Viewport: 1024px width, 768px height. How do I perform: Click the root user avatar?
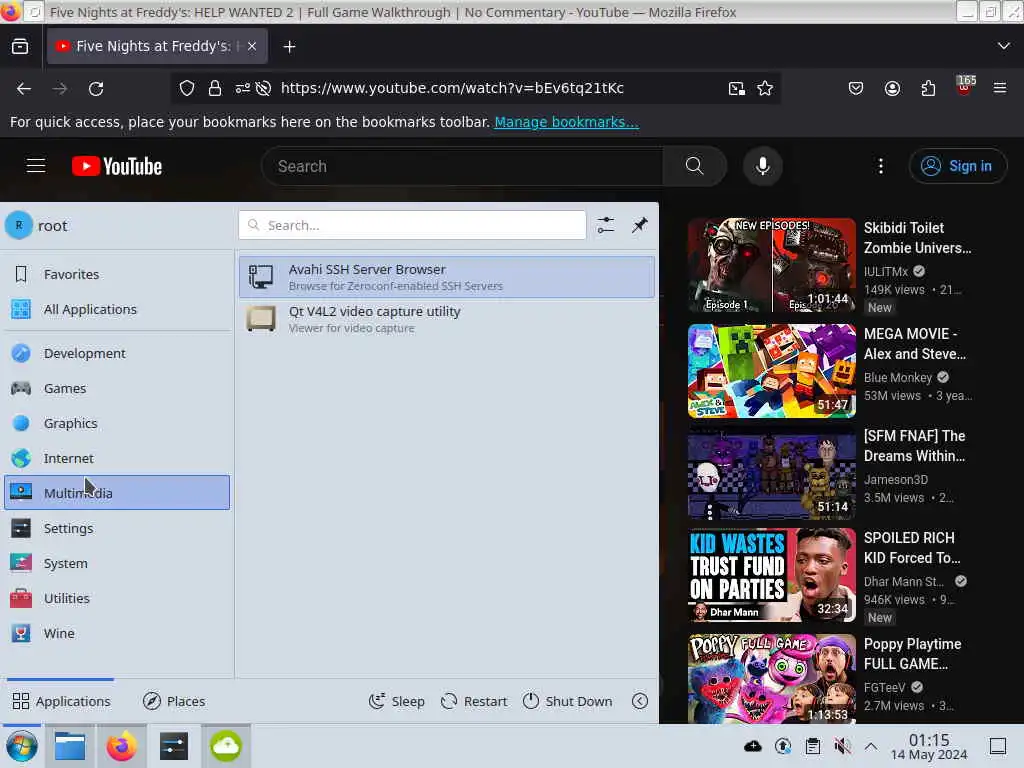19,225
